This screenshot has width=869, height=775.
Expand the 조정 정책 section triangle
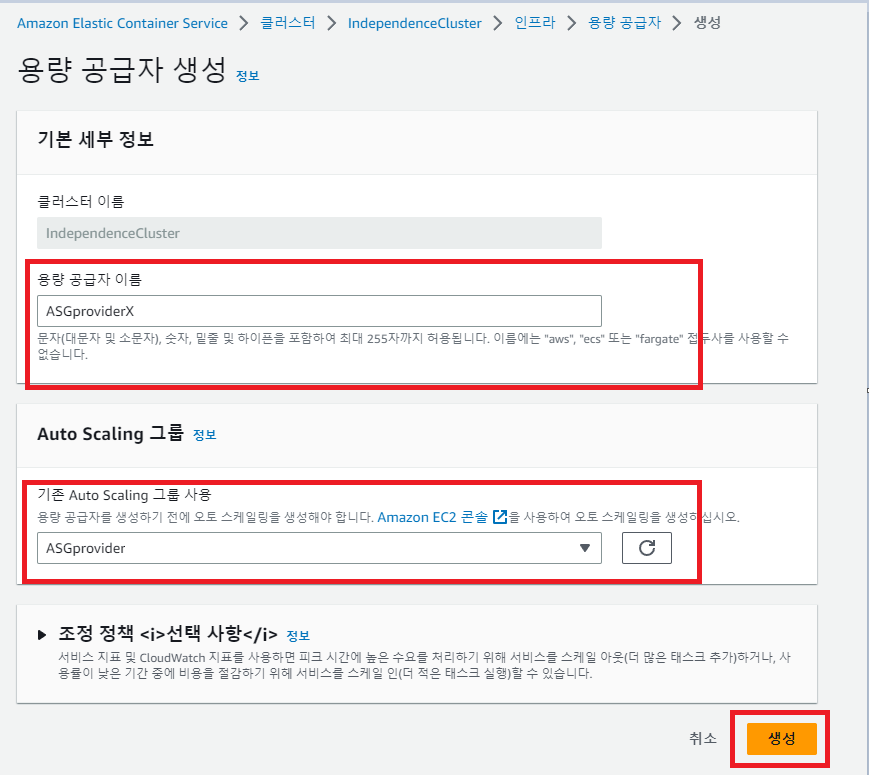(42, 634)
